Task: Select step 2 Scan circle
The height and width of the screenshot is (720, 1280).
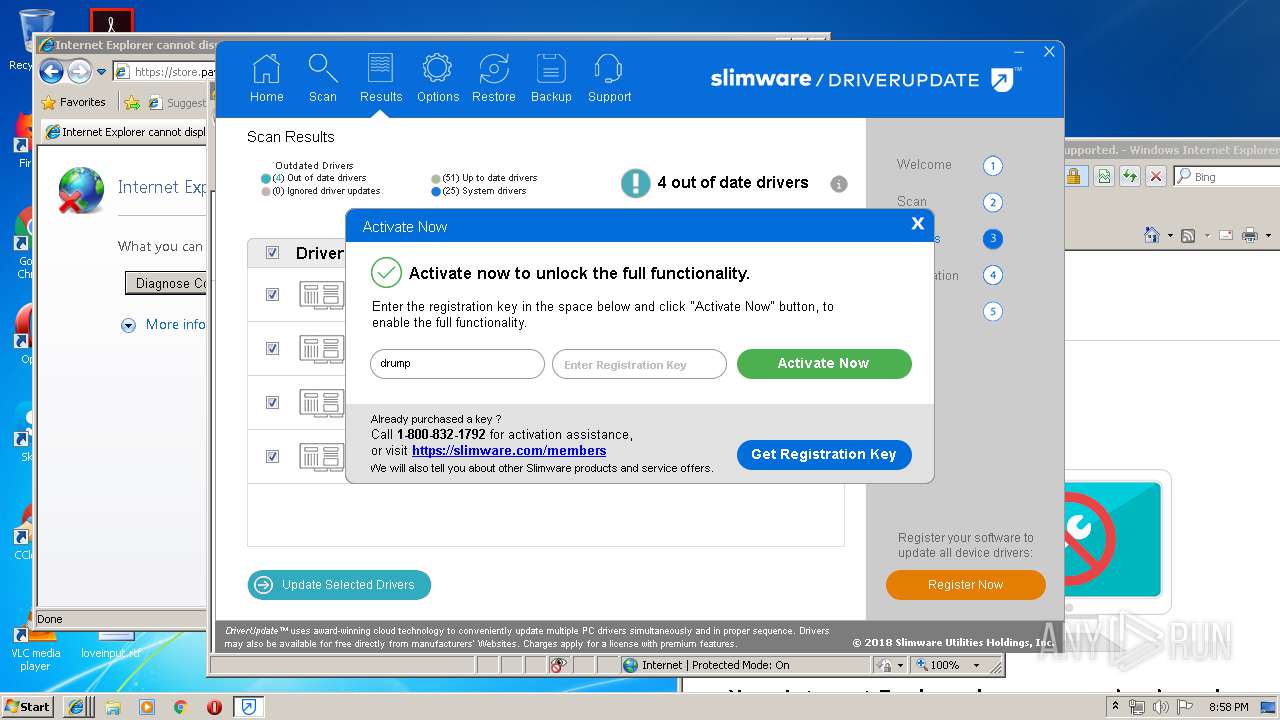Action: 992,203
